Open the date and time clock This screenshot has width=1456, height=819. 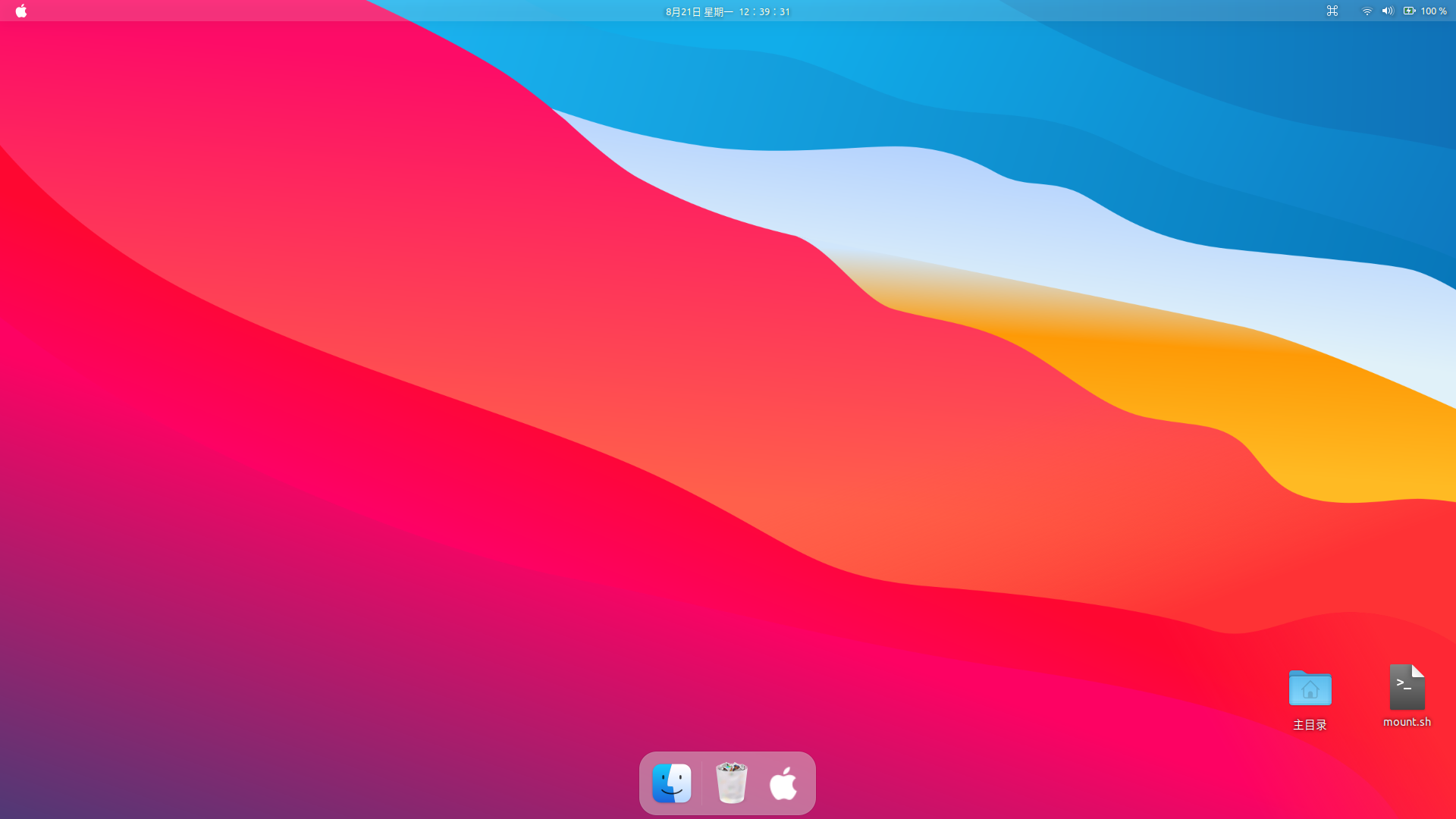pyautogui.click(x=728, y=11)
